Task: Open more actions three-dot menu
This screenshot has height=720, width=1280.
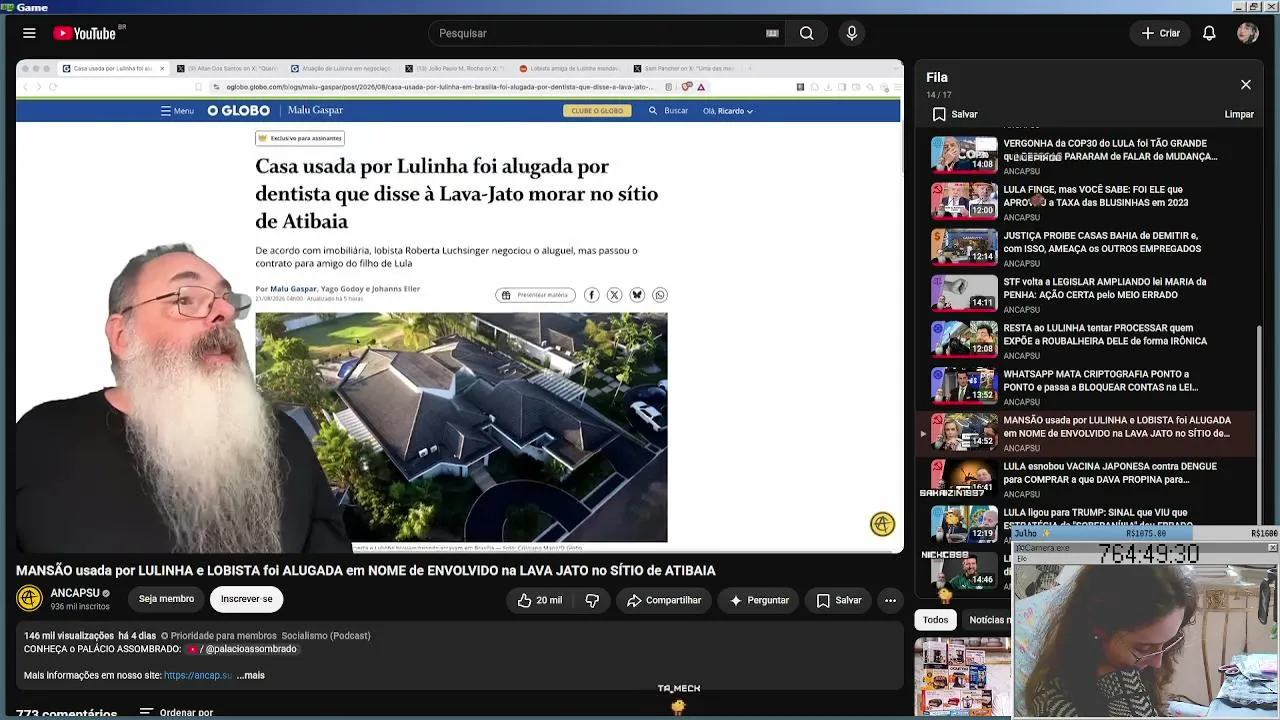Action: tap(890, 600)
